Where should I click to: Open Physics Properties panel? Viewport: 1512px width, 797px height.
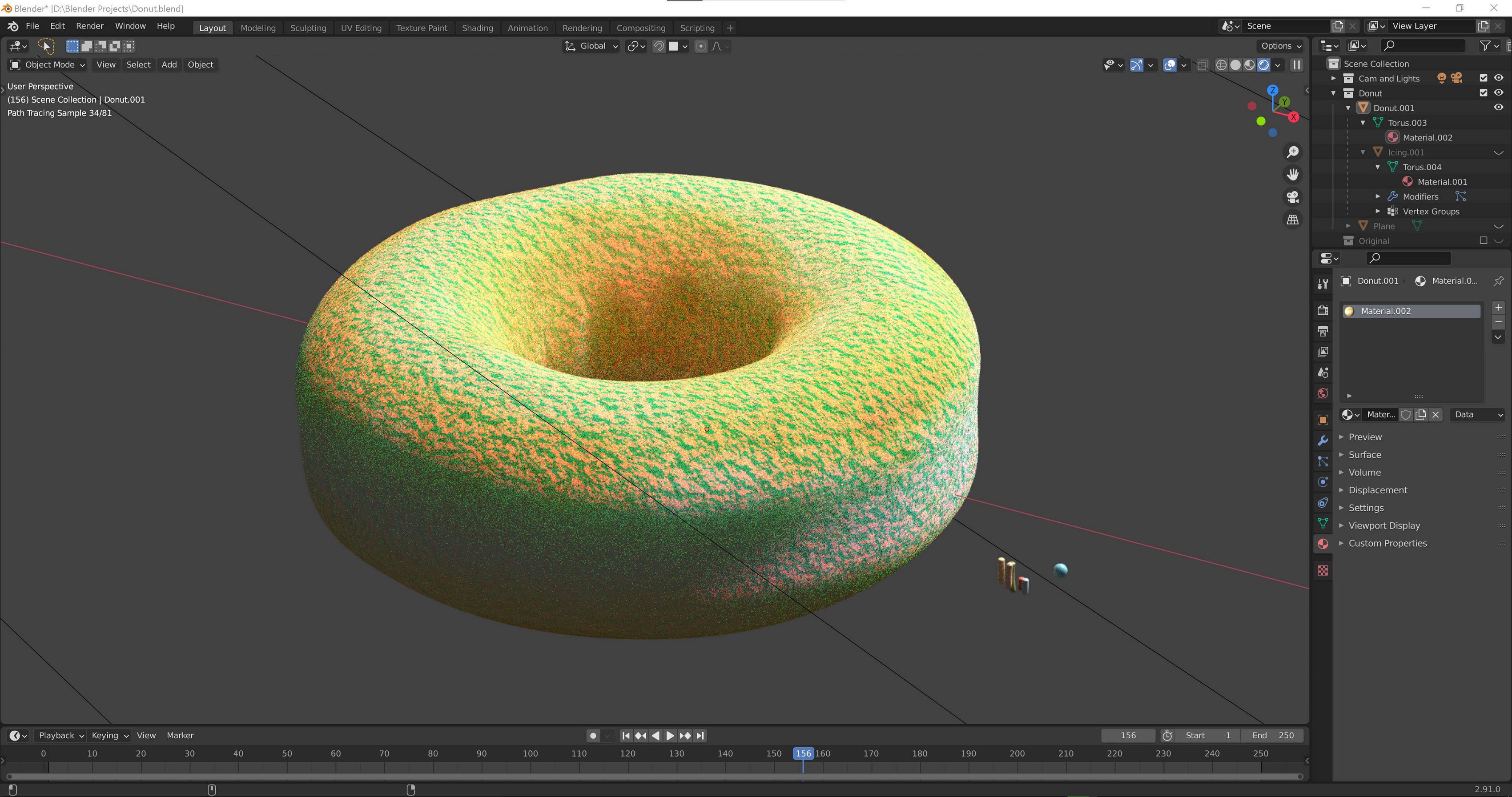[1323, 482]
